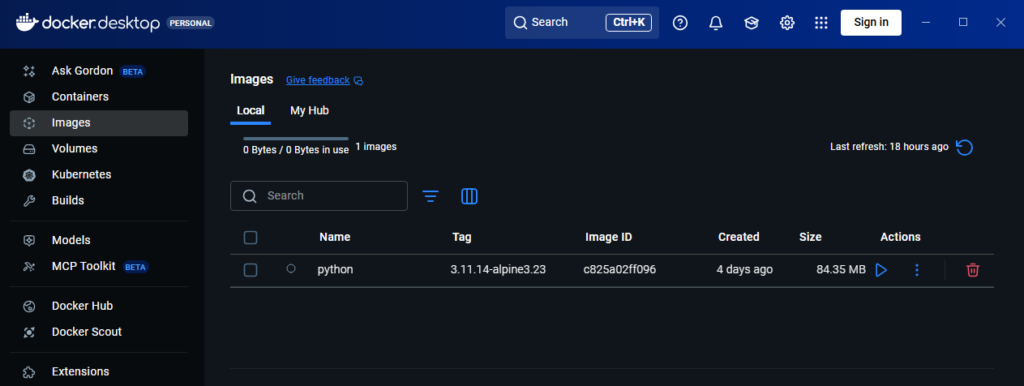Image resolution: width=1024 pixels, height=386 pixels.
Task: Select Images in the sidebar
Action: pyautogui.click(x=99, y=123)
